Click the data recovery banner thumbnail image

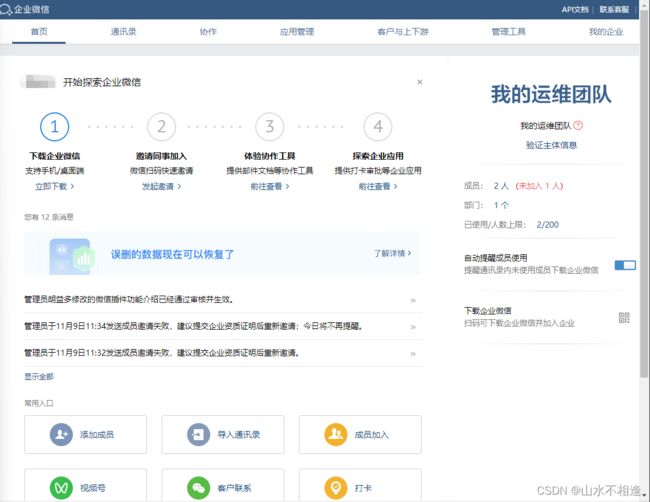[x=71, y=256]
